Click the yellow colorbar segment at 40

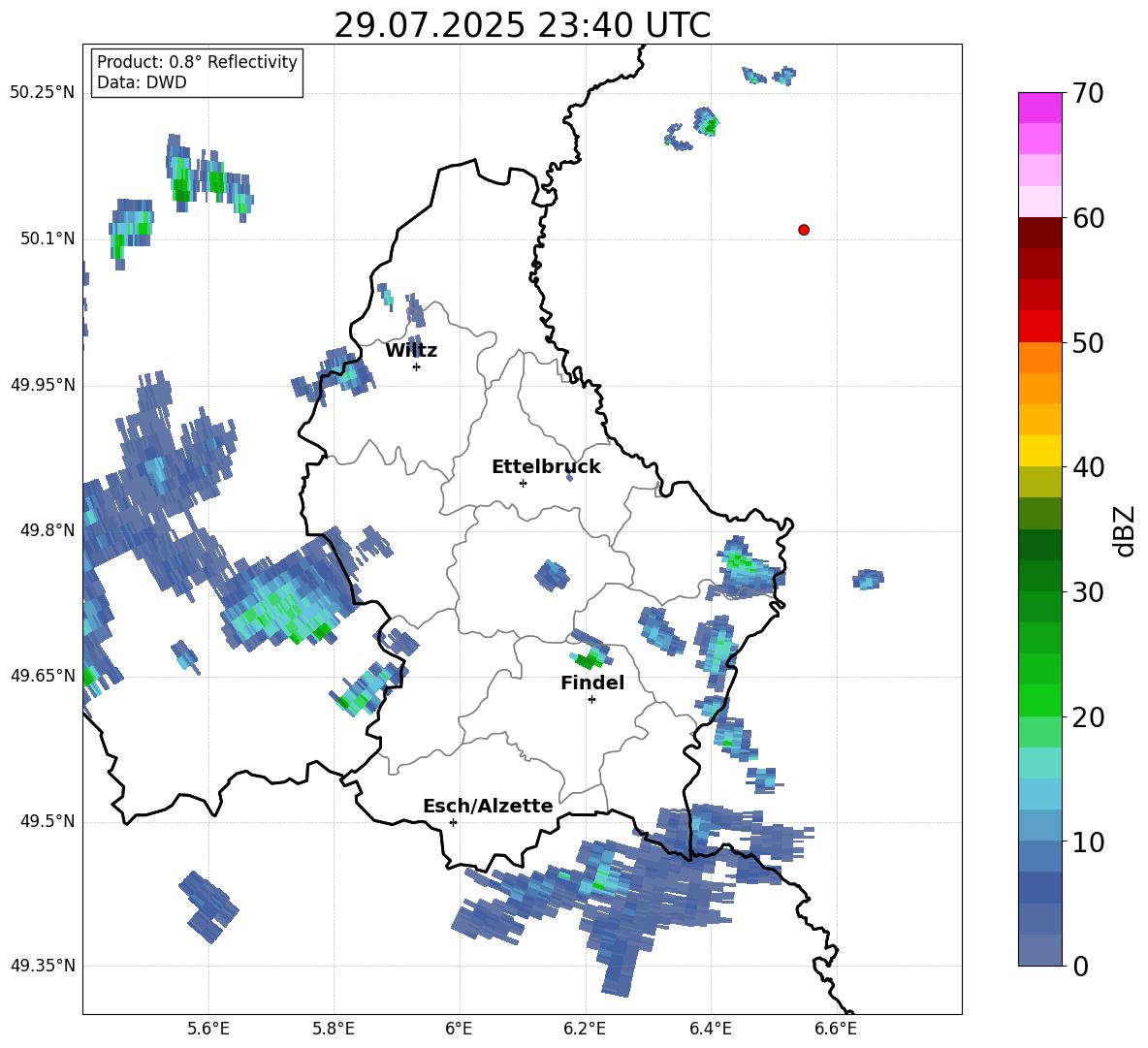[x=1039, y=451]
